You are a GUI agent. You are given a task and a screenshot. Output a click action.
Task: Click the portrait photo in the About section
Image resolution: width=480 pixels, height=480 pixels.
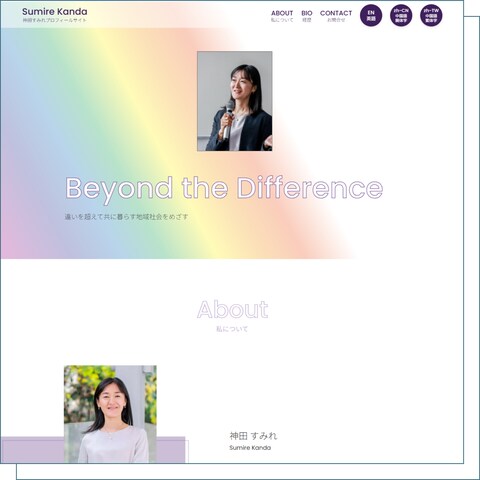click(x=110, y=414)
